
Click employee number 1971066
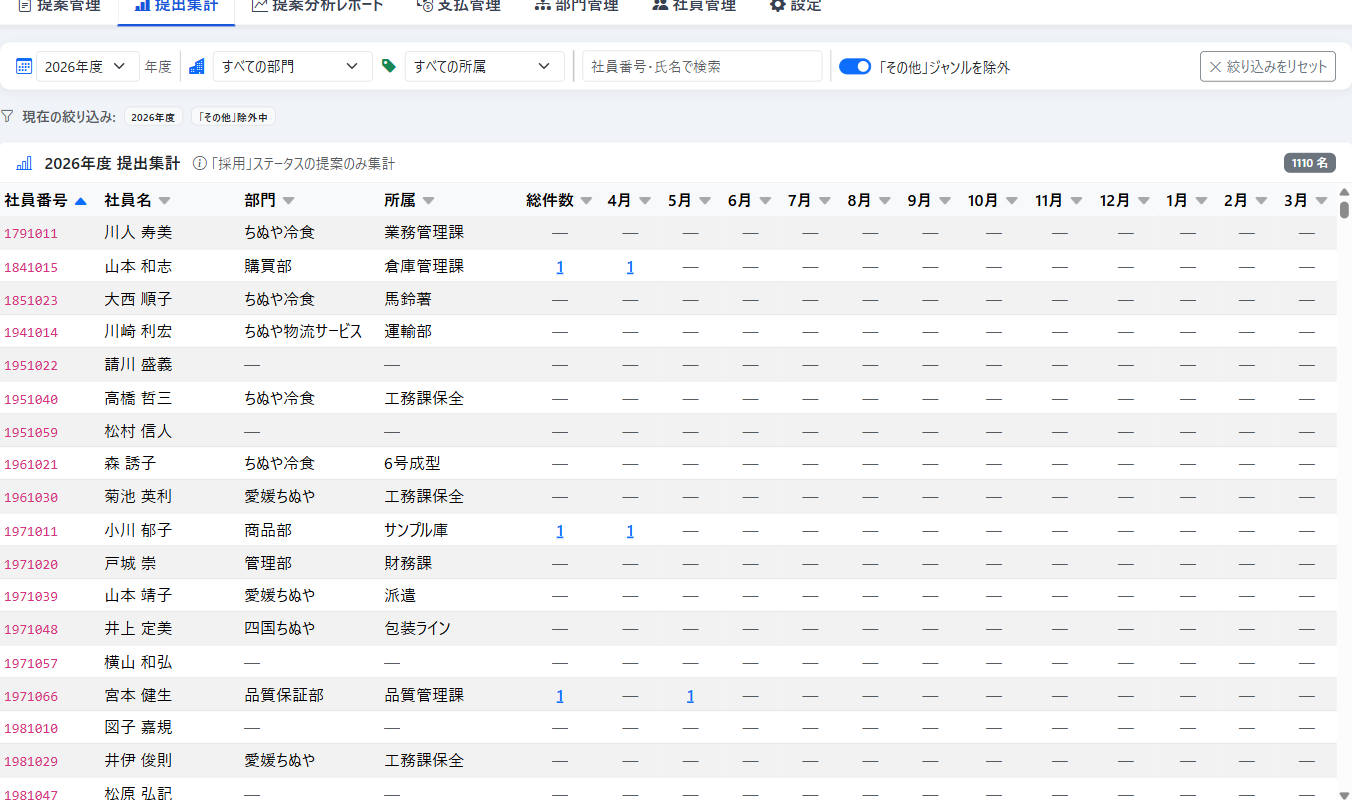pyautogui.click(x=31, y=696)
